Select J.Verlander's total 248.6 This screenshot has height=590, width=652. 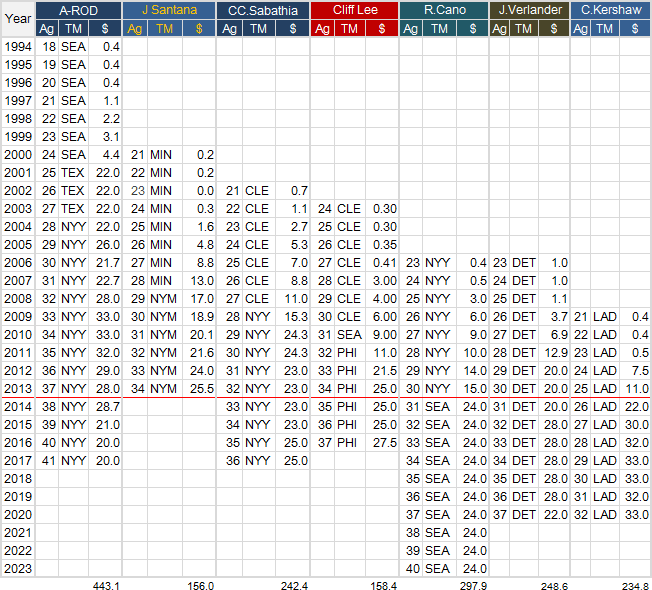click(554, 586)
